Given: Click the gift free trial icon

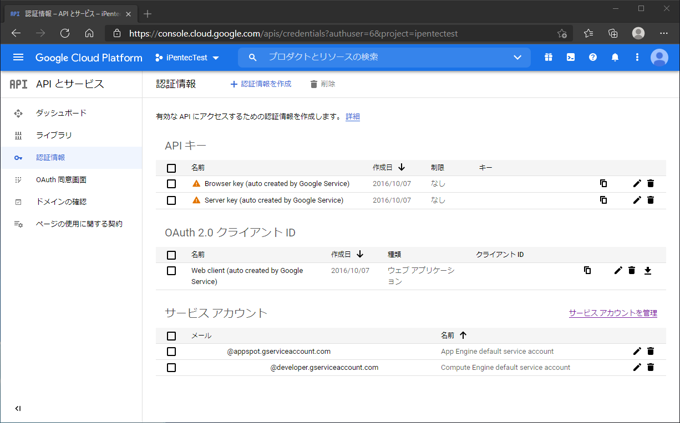Looking at the screenshot, I should (549, 57).
